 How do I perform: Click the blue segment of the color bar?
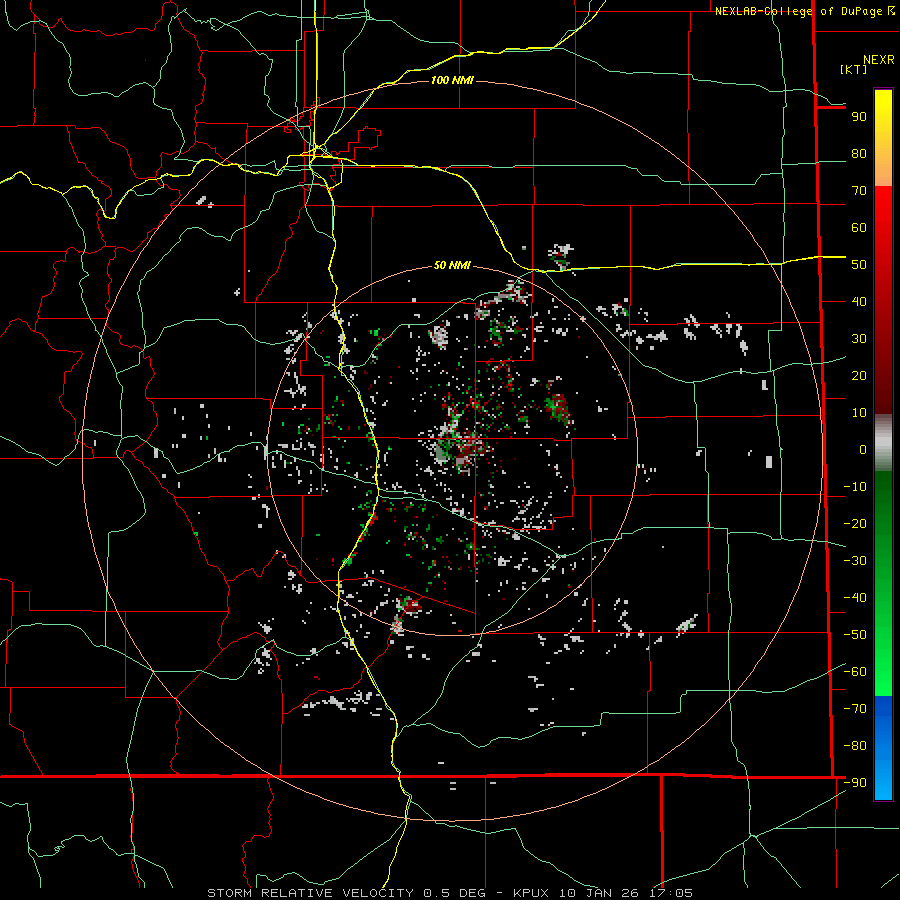point(883,748)
